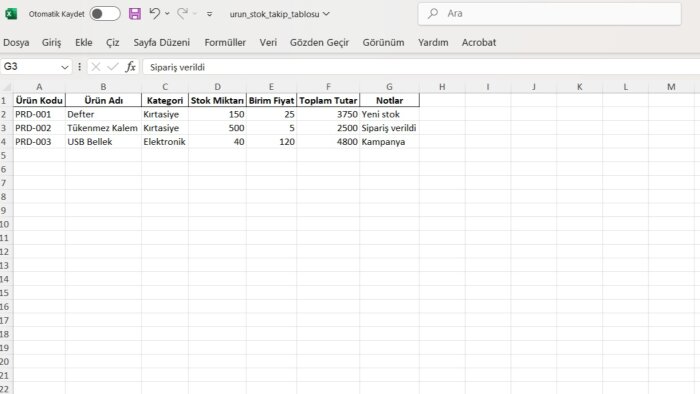
Task: Click the Insert Function fx icon
Action: (130, 67)
